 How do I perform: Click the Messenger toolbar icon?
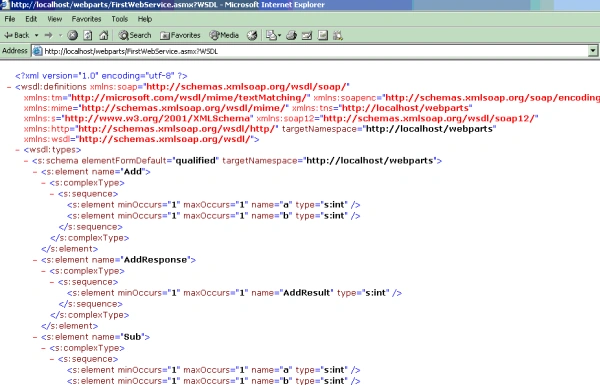click(x=338, y=36)
